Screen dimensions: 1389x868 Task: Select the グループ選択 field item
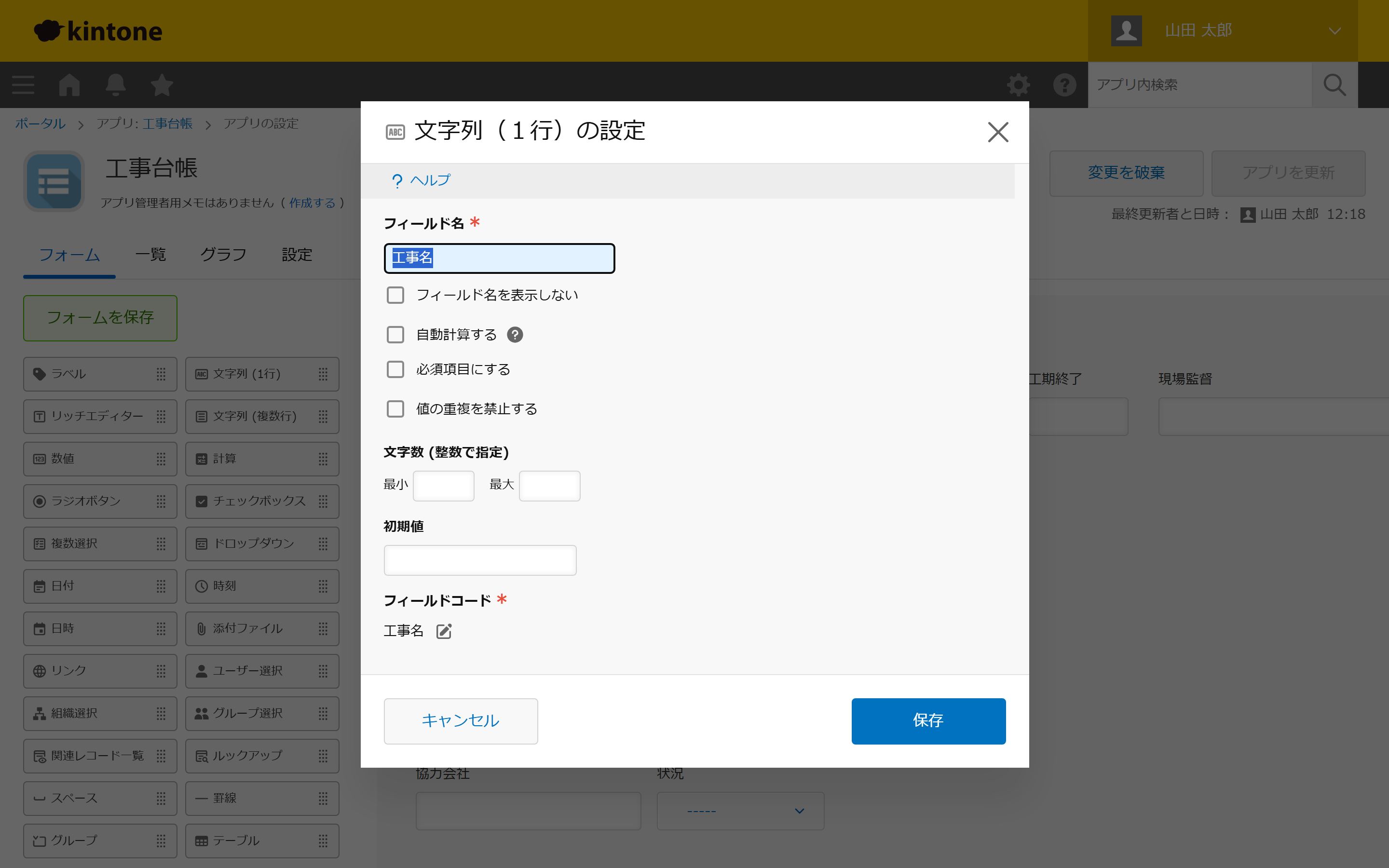coord(262,714)
